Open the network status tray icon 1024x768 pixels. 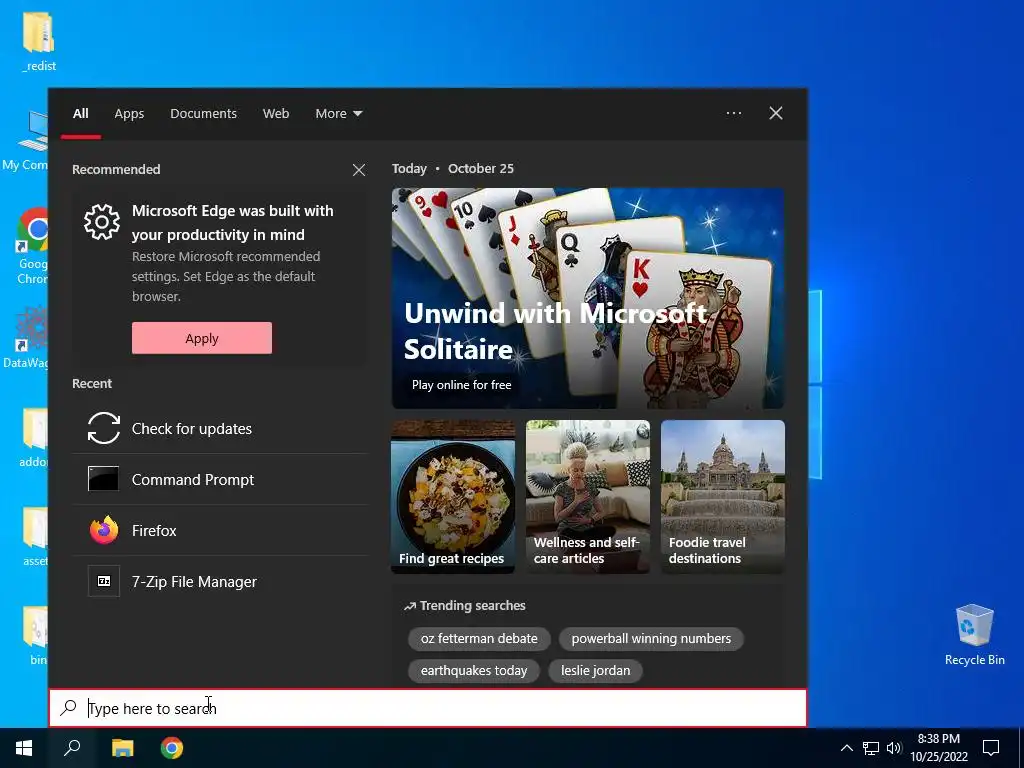[871, 748]
